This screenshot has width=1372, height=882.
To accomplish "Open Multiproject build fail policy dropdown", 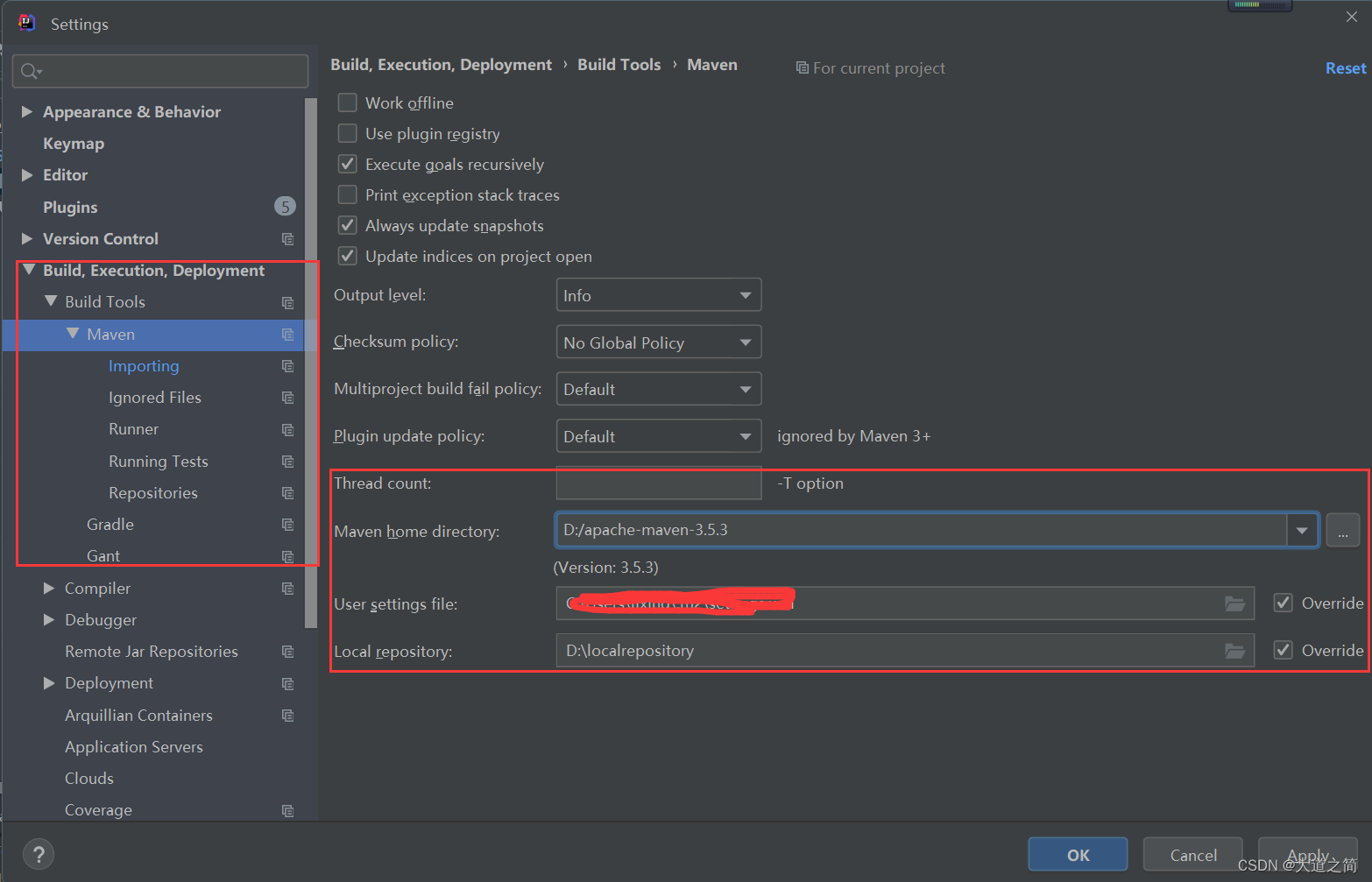I will point(659,389).
